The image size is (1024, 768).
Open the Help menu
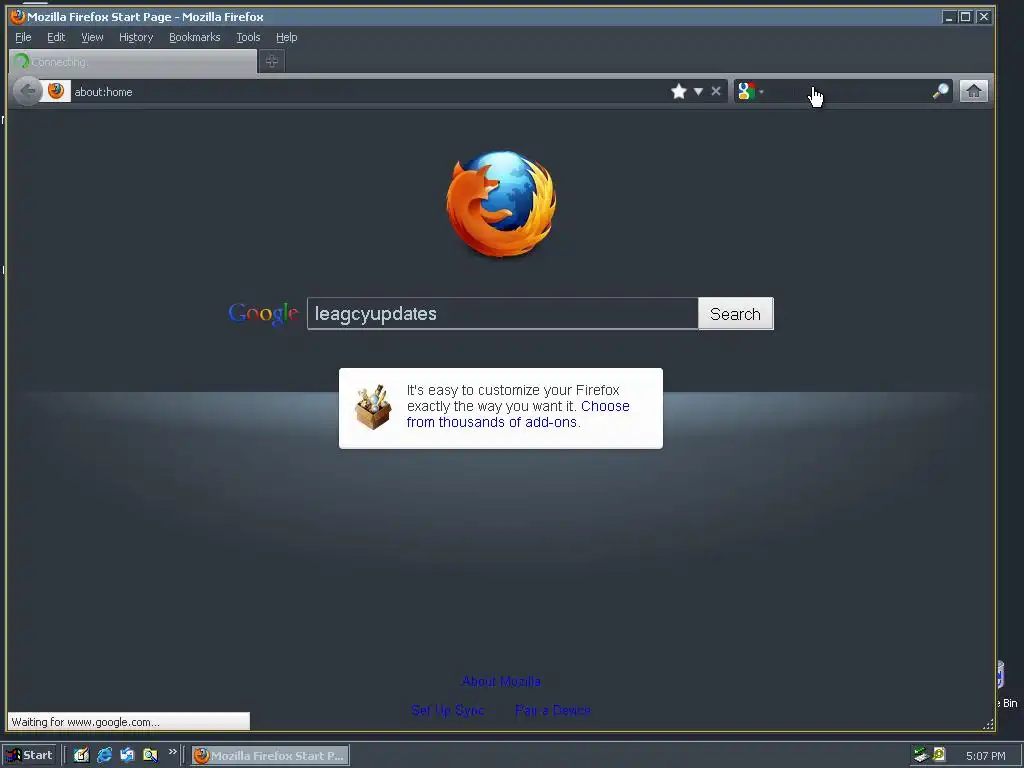[287, 37]
